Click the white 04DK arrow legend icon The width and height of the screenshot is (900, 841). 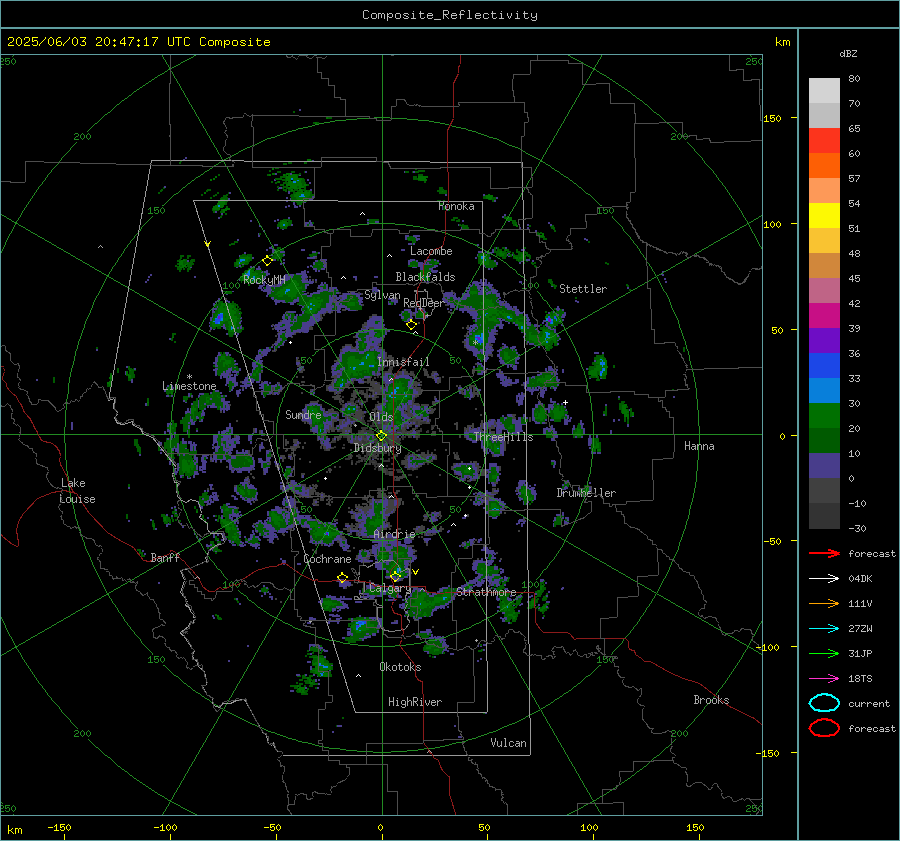(824, 579)
